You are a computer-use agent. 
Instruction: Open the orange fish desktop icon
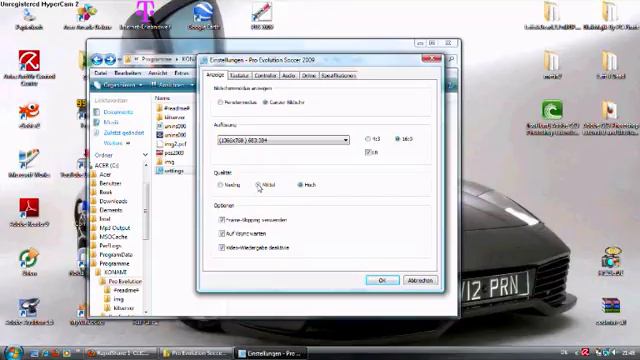[x=29, y=116]
